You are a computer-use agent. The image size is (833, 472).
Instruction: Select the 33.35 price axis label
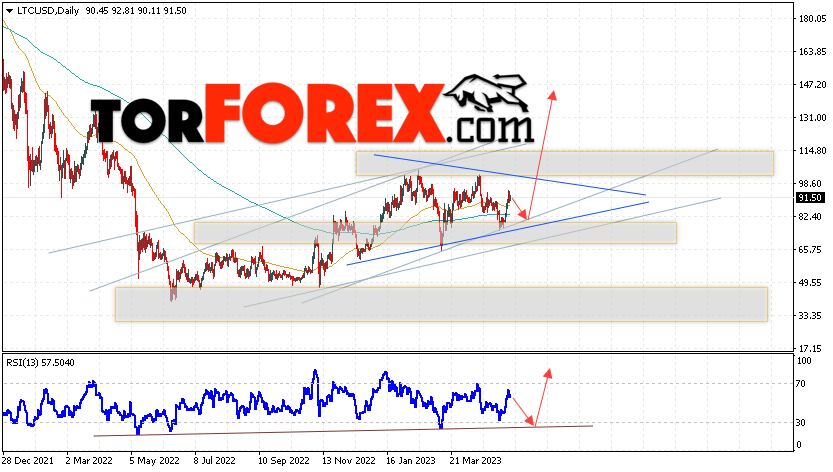pyautogui.click(x=810, y=315)
